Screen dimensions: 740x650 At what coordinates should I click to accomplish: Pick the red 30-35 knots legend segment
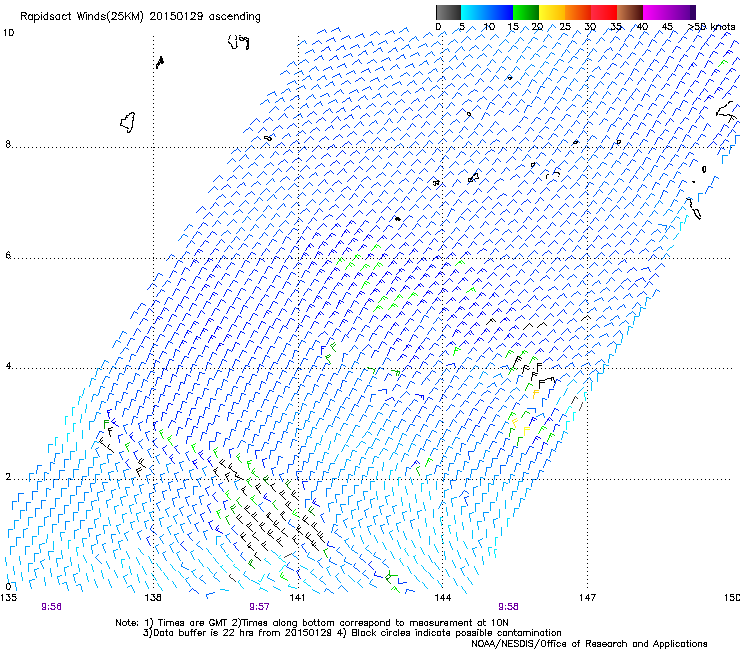pyautogui.click(x=604, y=12)
